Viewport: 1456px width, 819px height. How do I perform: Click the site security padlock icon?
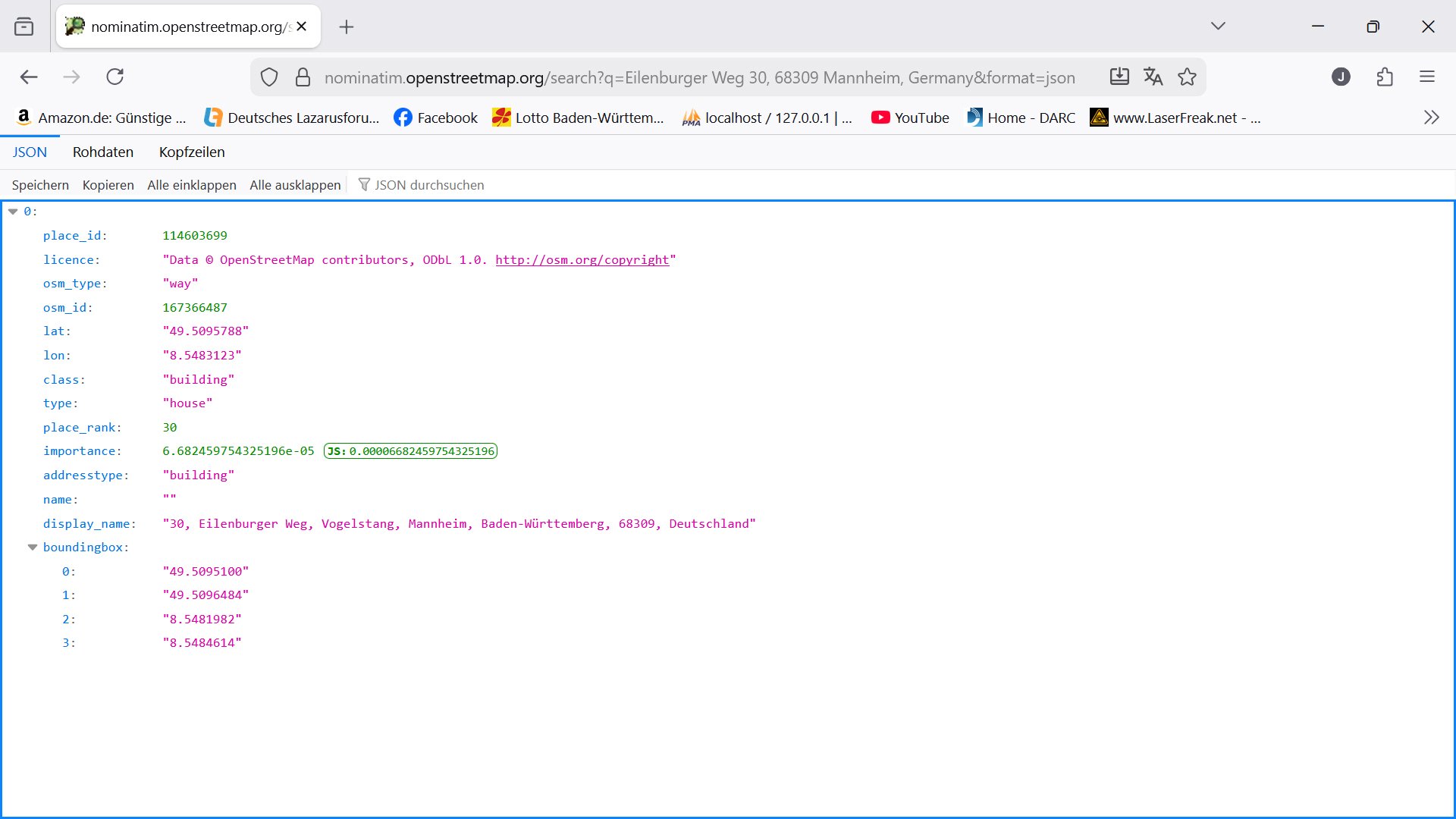(303, 77)
